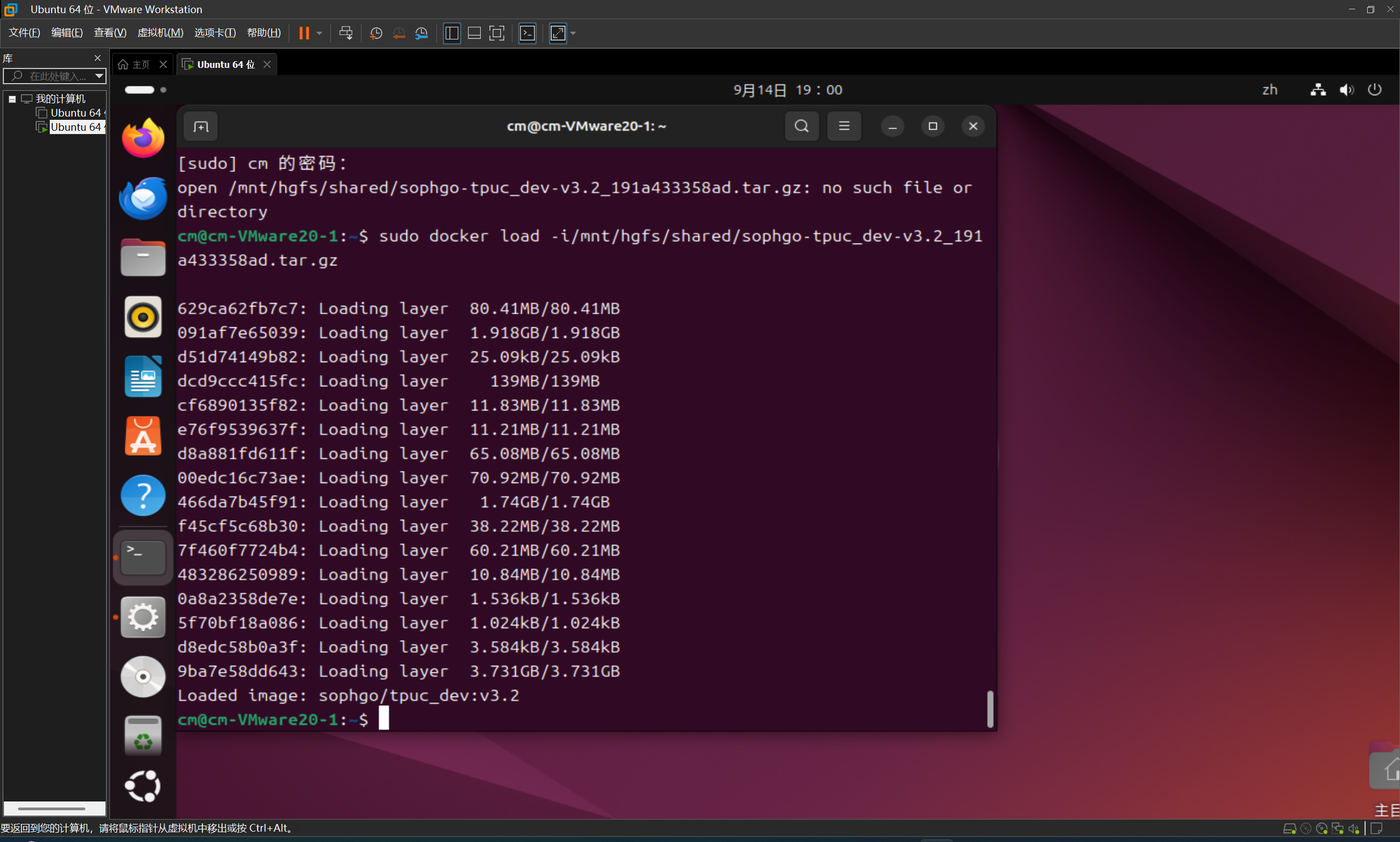Collapse 我的计算机 tree node
The height and width of the screenshot is (842, 1400).
[12, 98]
